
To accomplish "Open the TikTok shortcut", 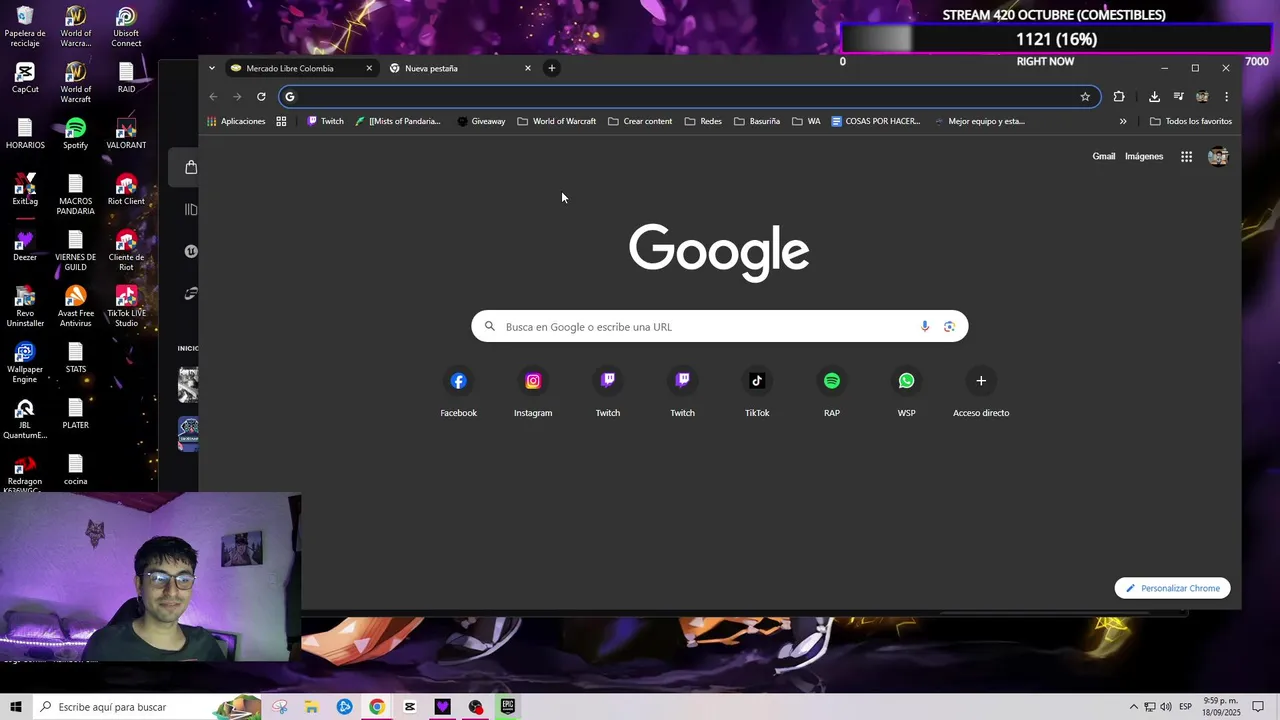I will pos(757,391).
